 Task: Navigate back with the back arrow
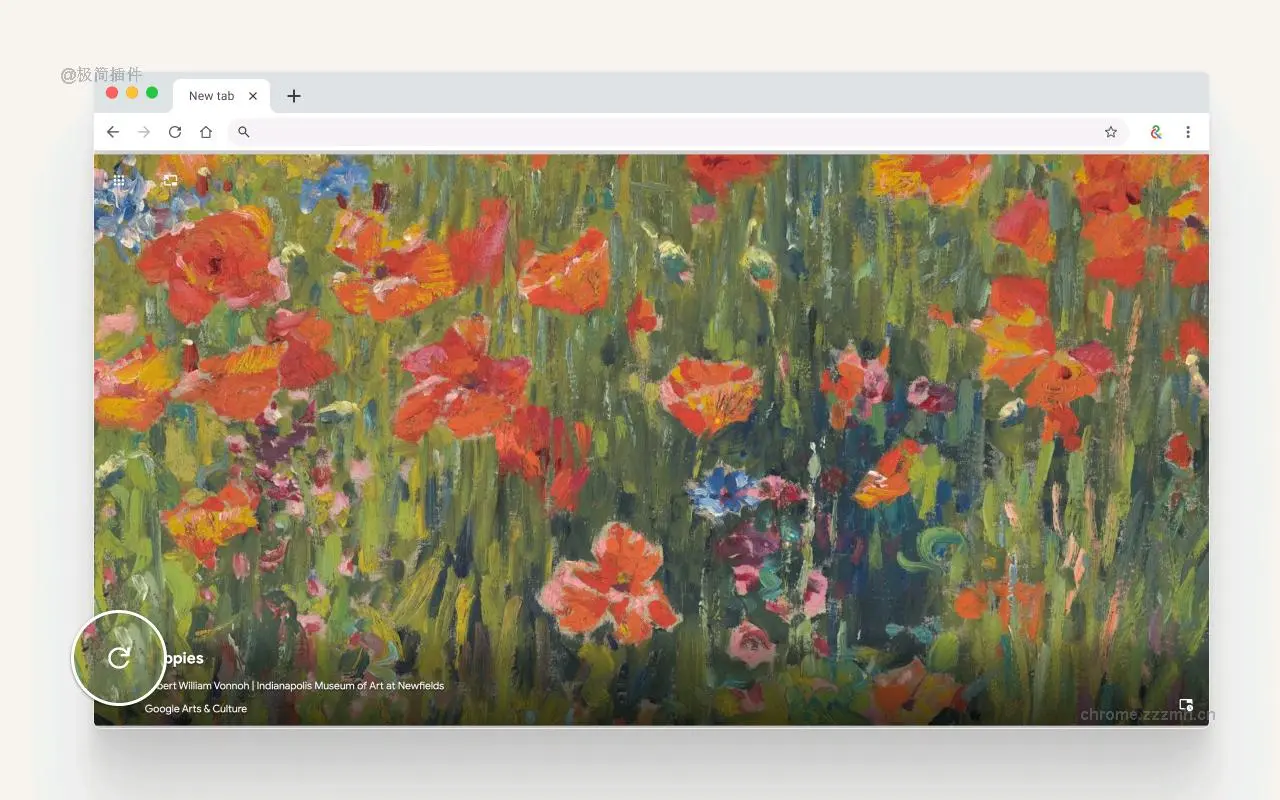pyautogui.click(x=112, y=131)
